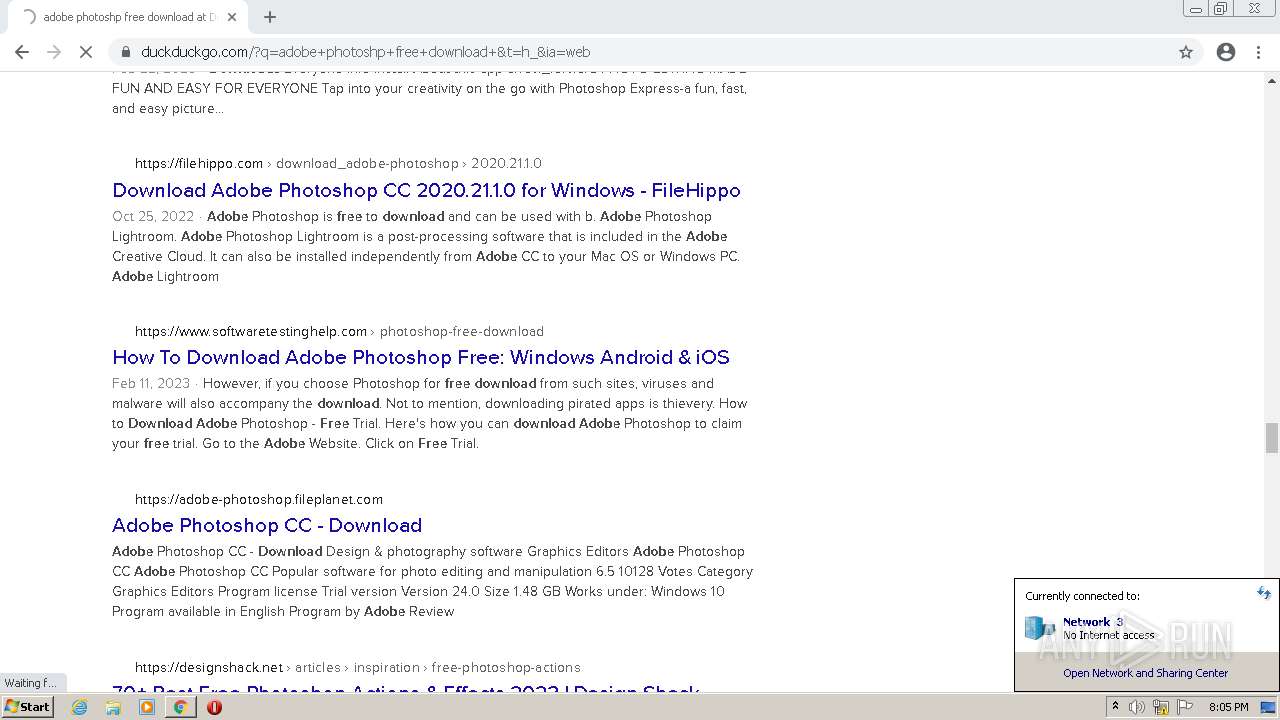Click the adobe-photoshop.fileplanet.com URL

tap(259, 499)
